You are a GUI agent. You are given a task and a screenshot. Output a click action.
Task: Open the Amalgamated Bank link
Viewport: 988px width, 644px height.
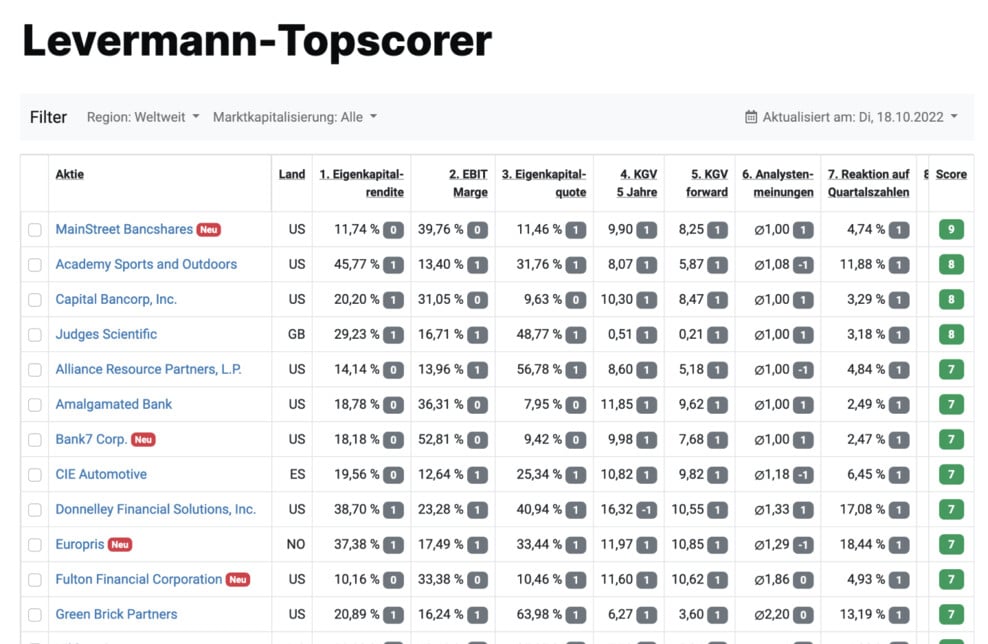(x=113, y=404)
